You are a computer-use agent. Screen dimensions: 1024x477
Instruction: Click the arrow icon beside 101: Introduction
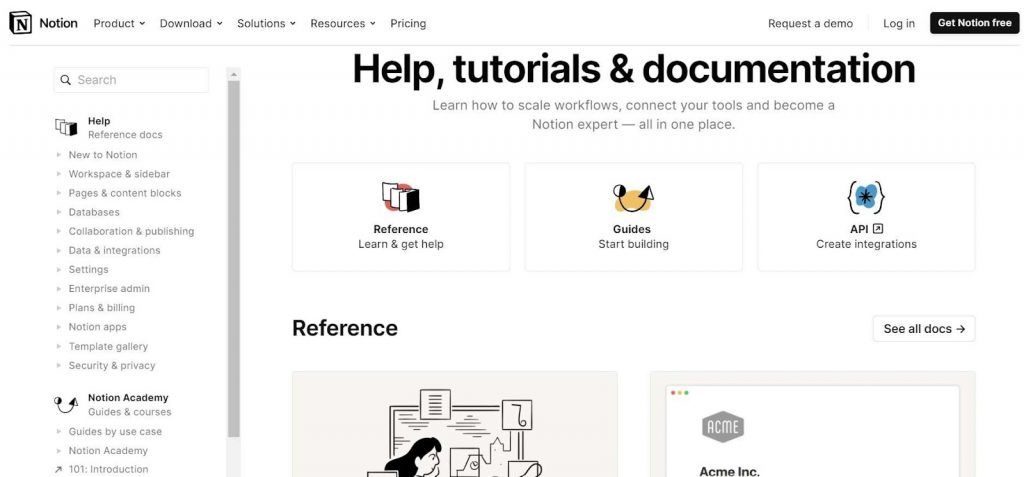tap(58, 469)
